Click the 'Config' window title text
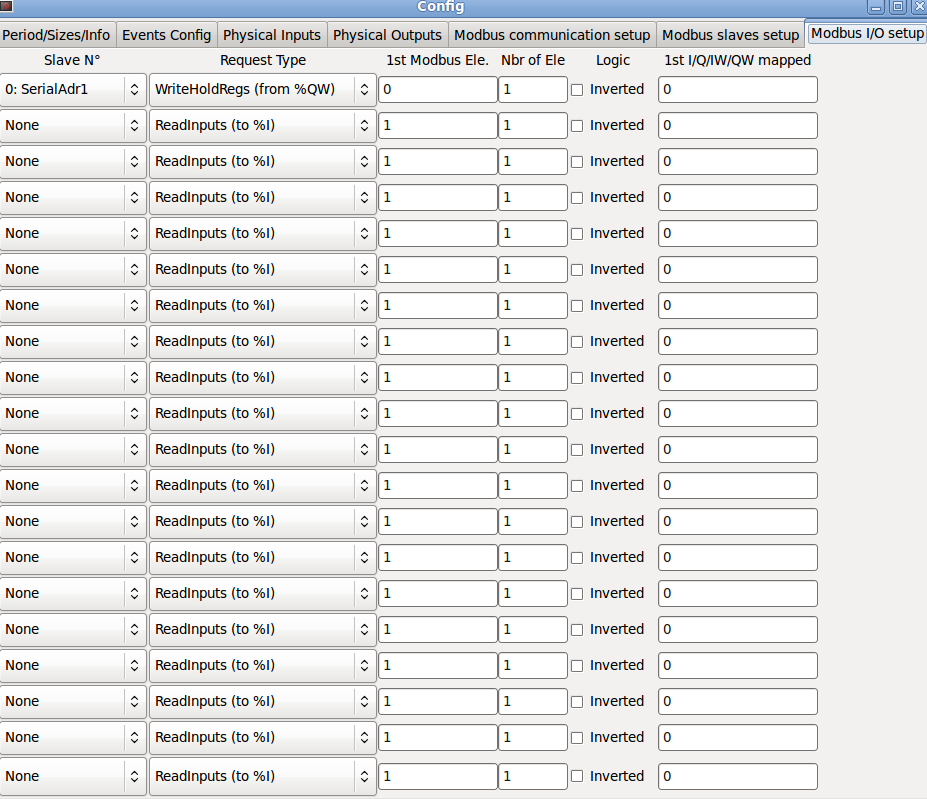Screen dimensions: 927x799 point(440,7)
